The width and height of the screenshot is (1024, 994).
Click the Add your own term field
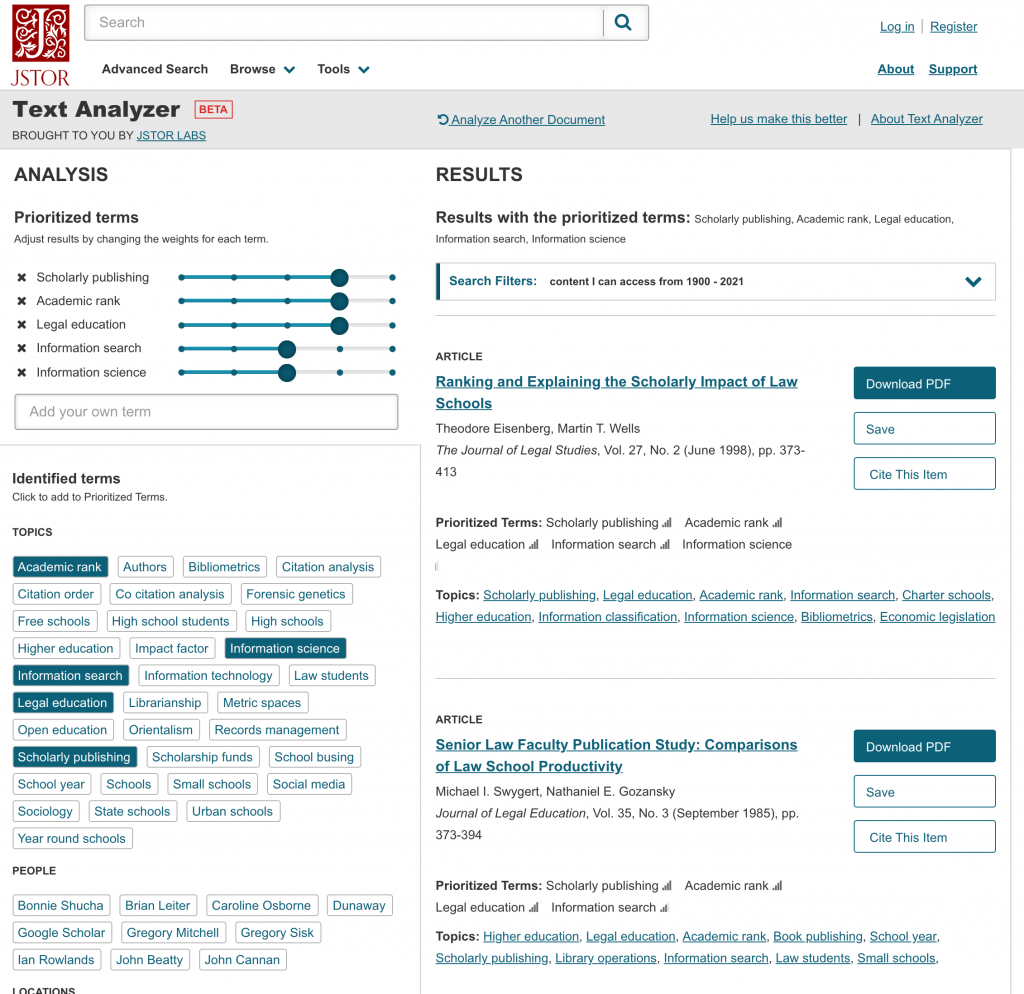pos(206,411)
